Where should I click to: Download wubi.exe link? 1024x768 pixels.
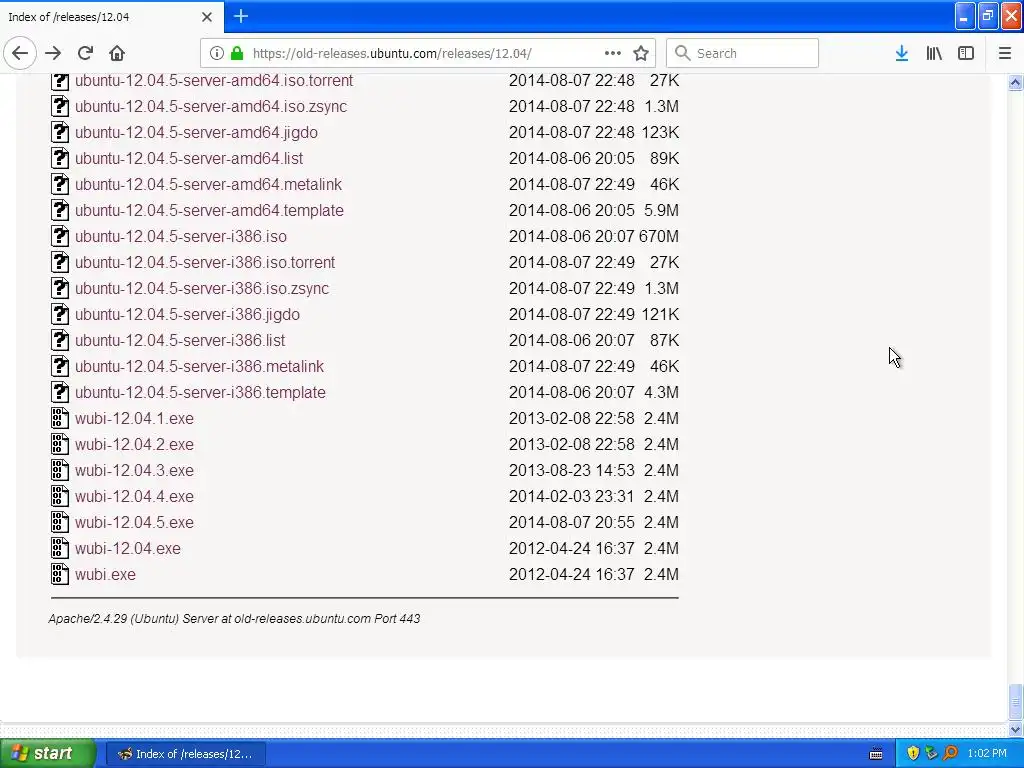pyautogui.click(x=105, y=575)
